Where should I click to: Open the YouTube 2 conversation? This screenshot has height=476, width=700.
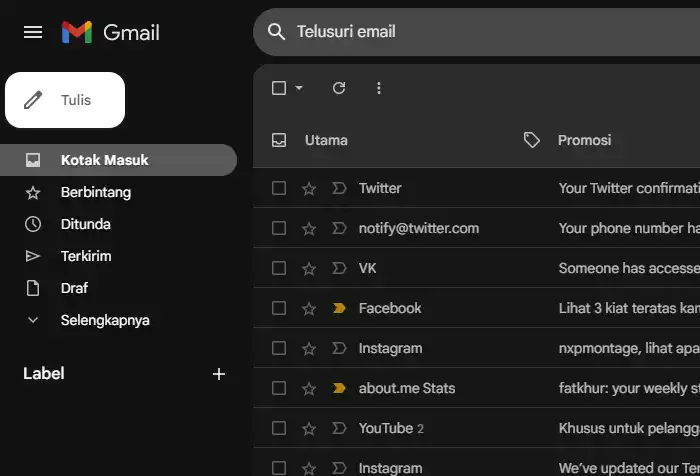[392, 428]
